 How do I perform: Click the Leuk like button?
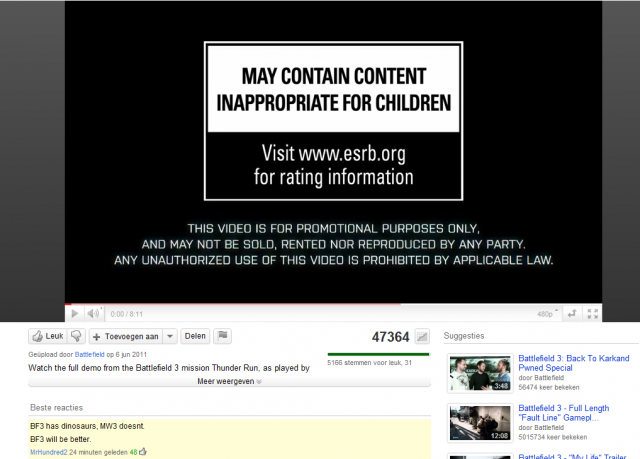pos(48,336)
